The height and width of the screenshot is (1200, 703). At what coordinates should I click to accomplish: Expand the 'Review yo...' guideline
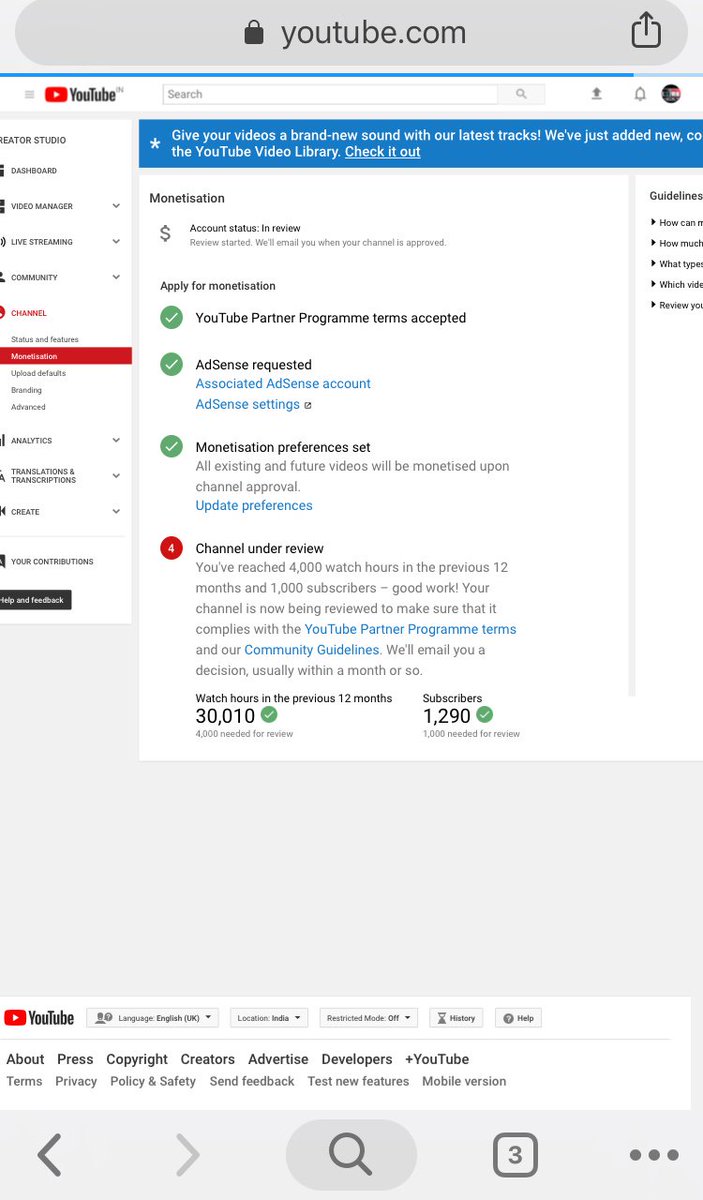(x=677, y=305)
